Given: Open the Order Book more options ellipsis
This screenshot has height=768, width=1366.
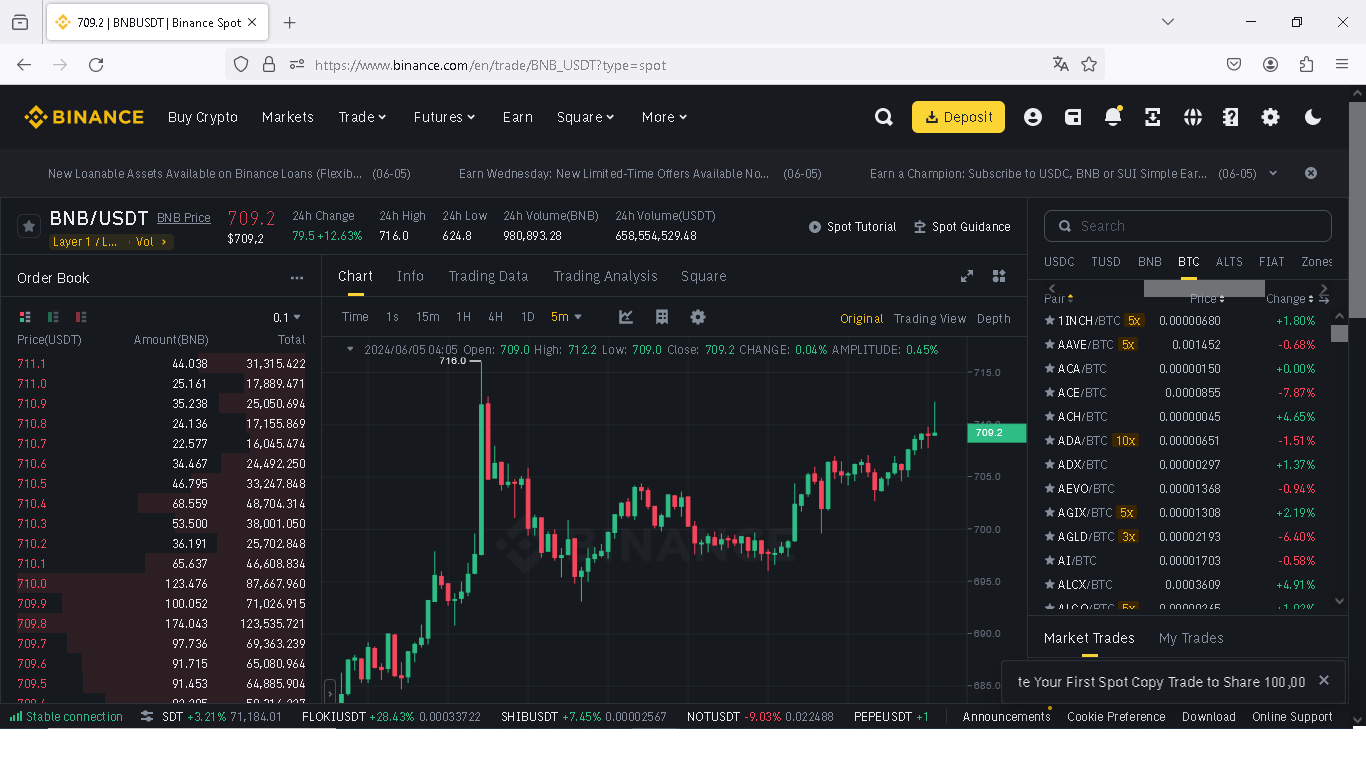Looking at the screenshot, I should tap(297, 278).
